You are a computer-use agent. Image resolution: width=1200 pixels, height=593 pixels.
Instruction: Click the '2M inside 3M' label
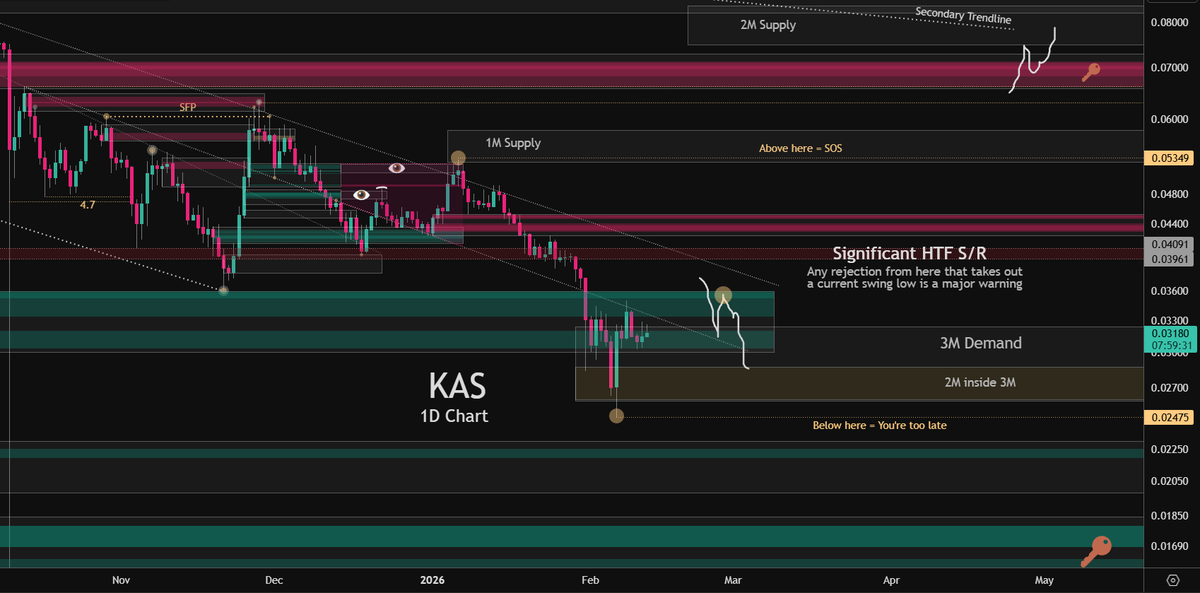(982, 382)
